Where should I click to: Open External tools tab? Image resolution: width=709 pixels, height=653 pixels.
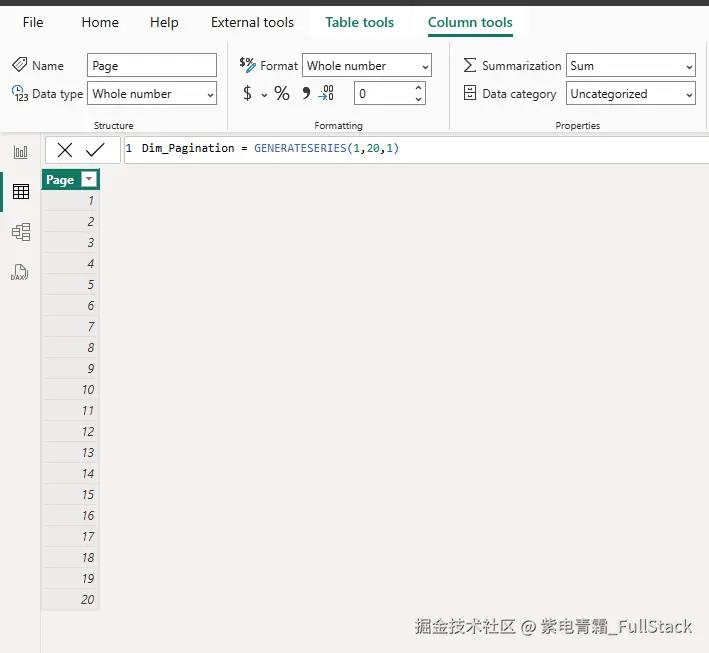[x=252, y=22]
